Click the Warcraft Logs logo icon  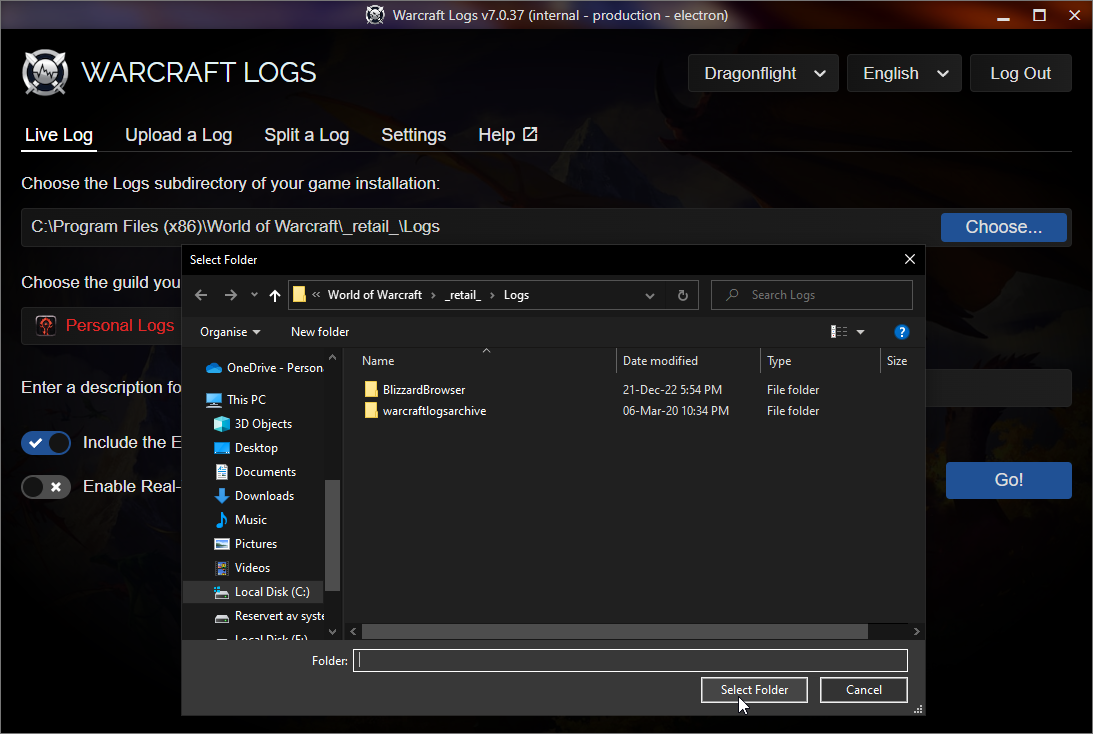pyautogui.click(x=45, y=73)
